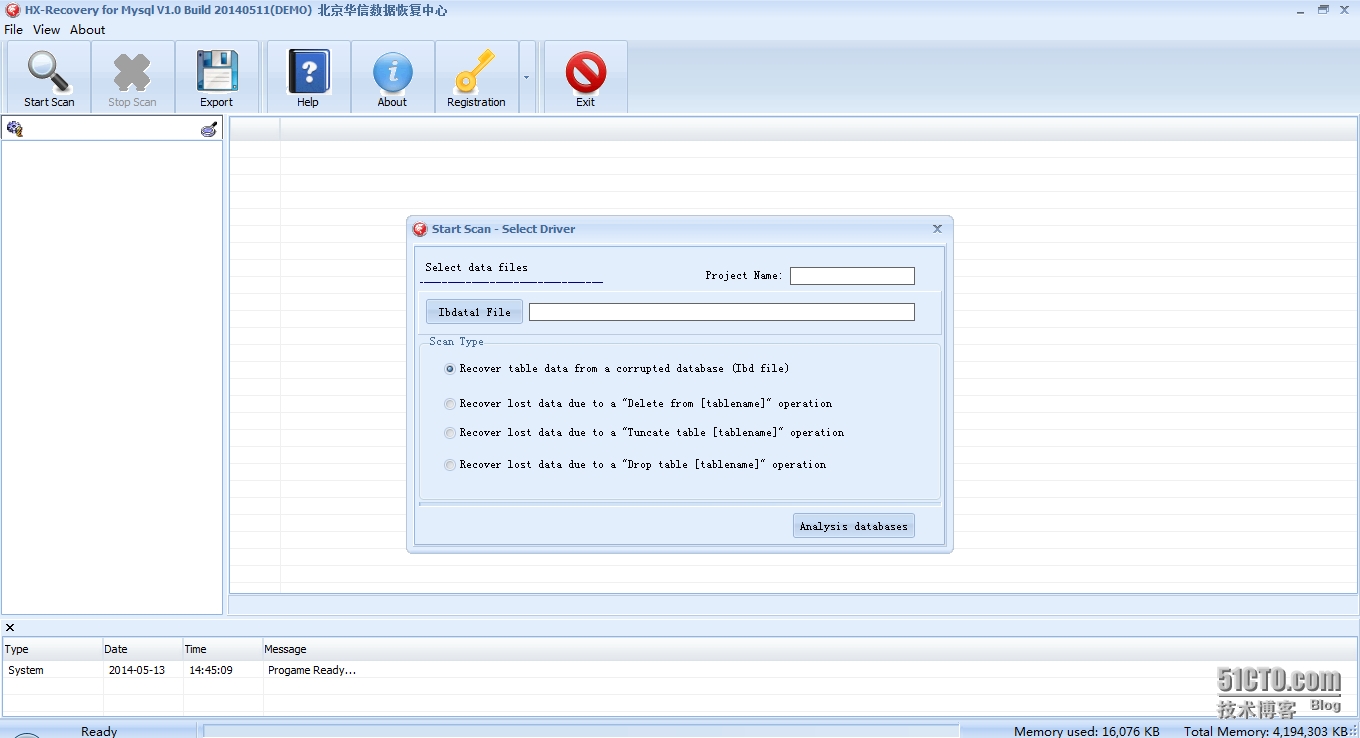Click the Ibdata1 file path field

pos(722,312)
